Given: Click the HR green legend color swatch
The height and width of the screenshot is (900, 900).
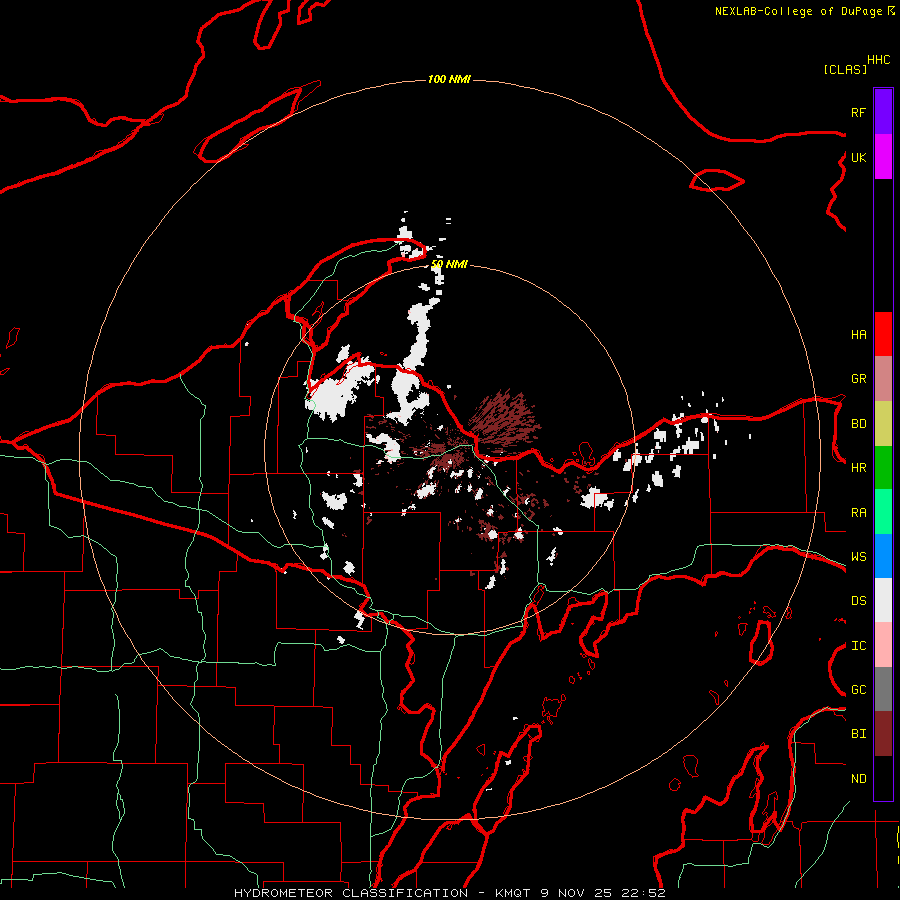Looking at the screenshot, I should pyautogui.click(x=883, y=468).
